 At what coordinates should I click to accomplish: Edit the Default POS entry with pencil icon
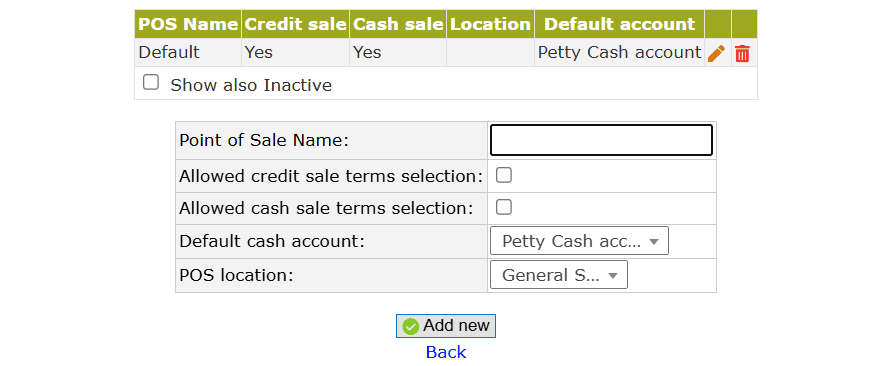point(716,54)
